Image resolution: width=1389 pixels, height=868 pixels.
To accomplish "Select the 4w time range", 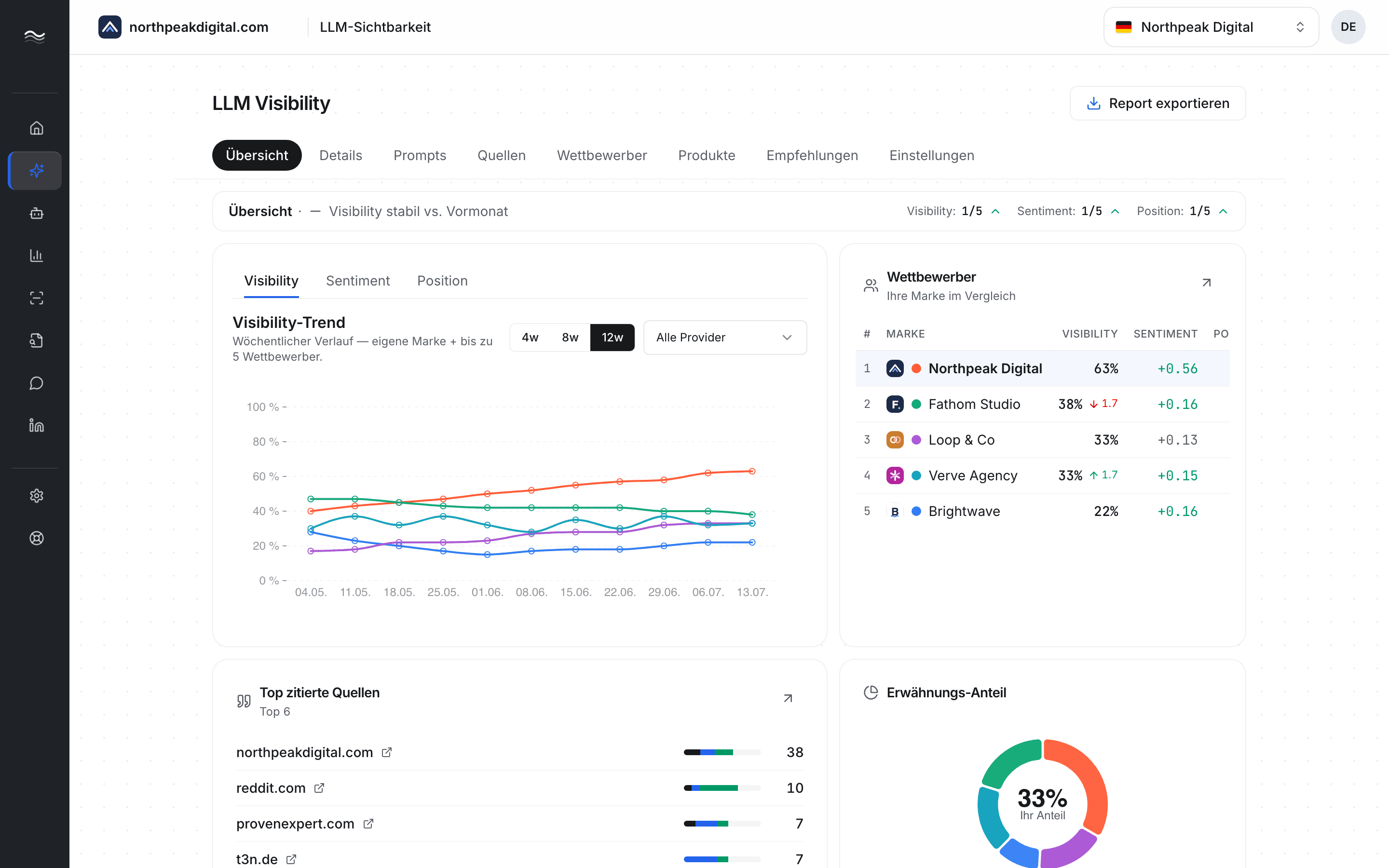I will pyautogui.click(x=530, y=337).
